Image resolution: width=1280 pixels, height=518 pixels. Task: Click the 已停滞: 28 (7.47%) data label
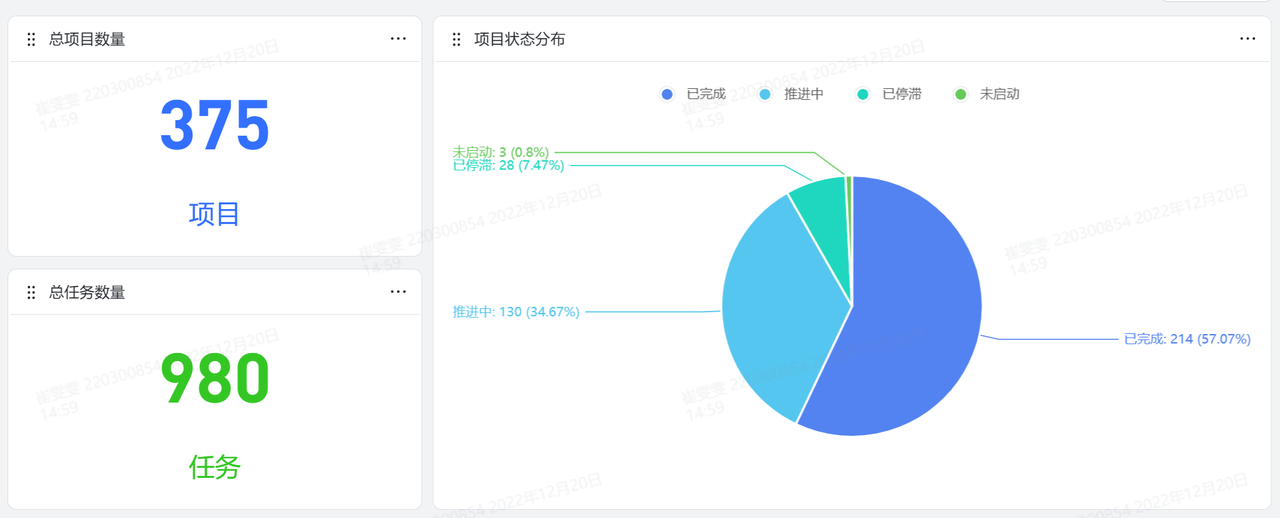[x=508, y=165]
